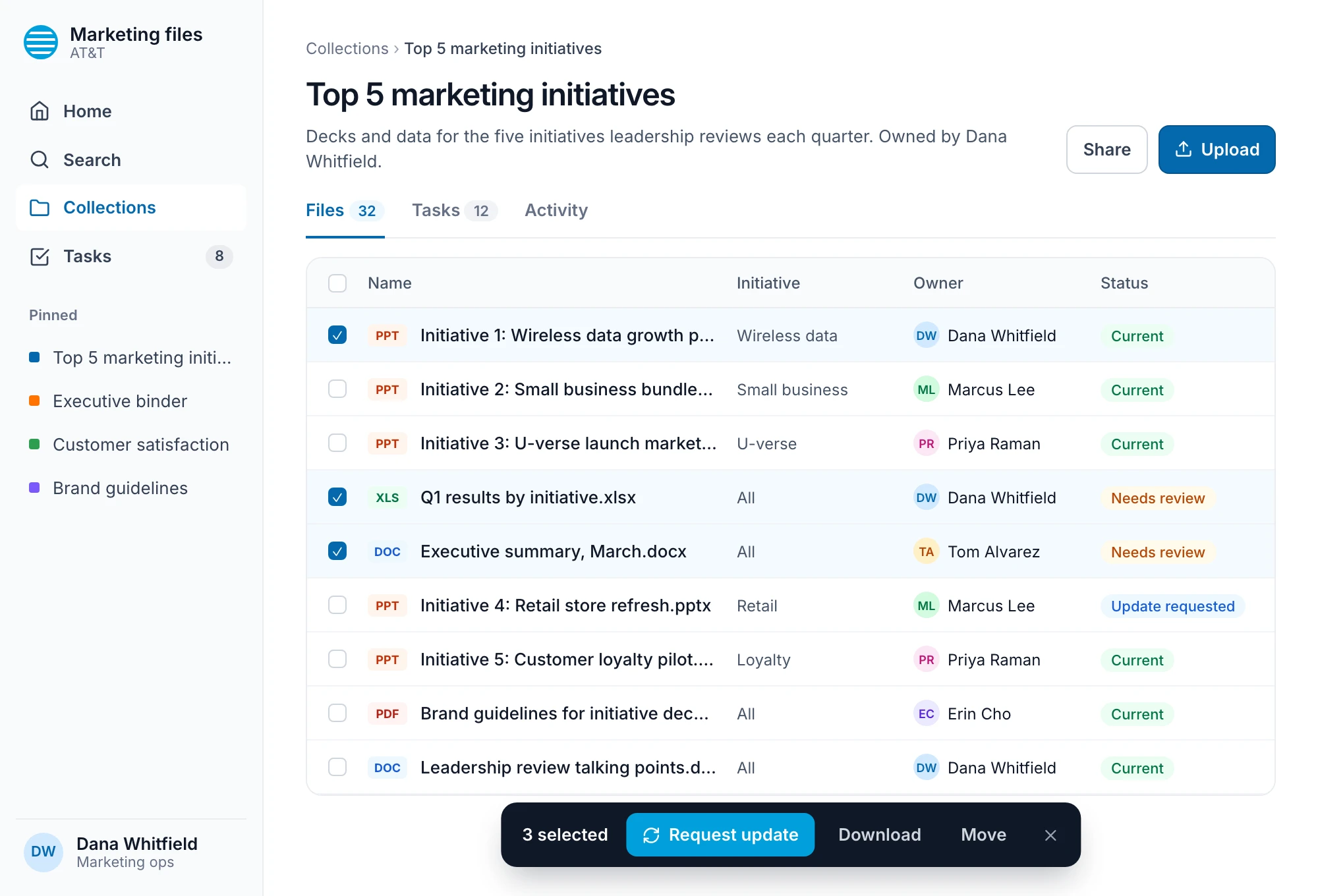Uncheck the Q1 results by initiative.xlsx row
Screen dimensions: 1318x896
point(337,497)
